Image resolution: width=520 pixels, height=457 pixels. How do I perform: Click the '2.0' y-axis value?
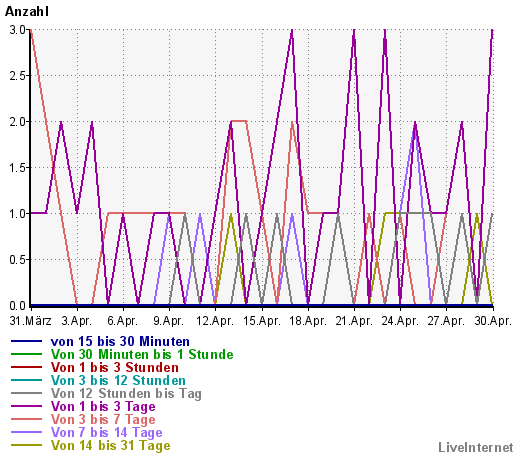tap(17, 122)
